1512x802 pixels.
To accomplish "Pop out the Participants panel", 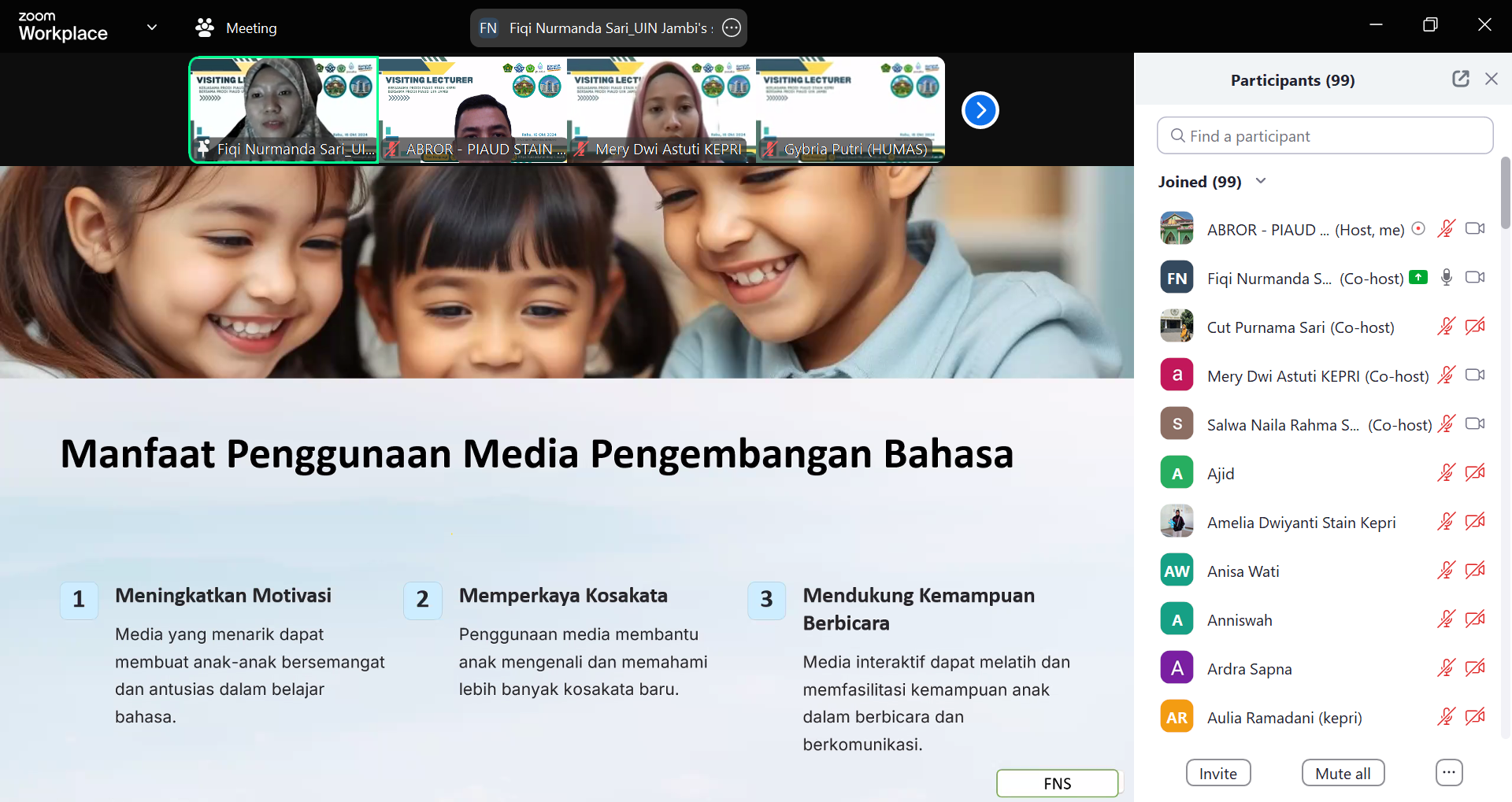I will pyautogui.click(x=1461, y=79).
